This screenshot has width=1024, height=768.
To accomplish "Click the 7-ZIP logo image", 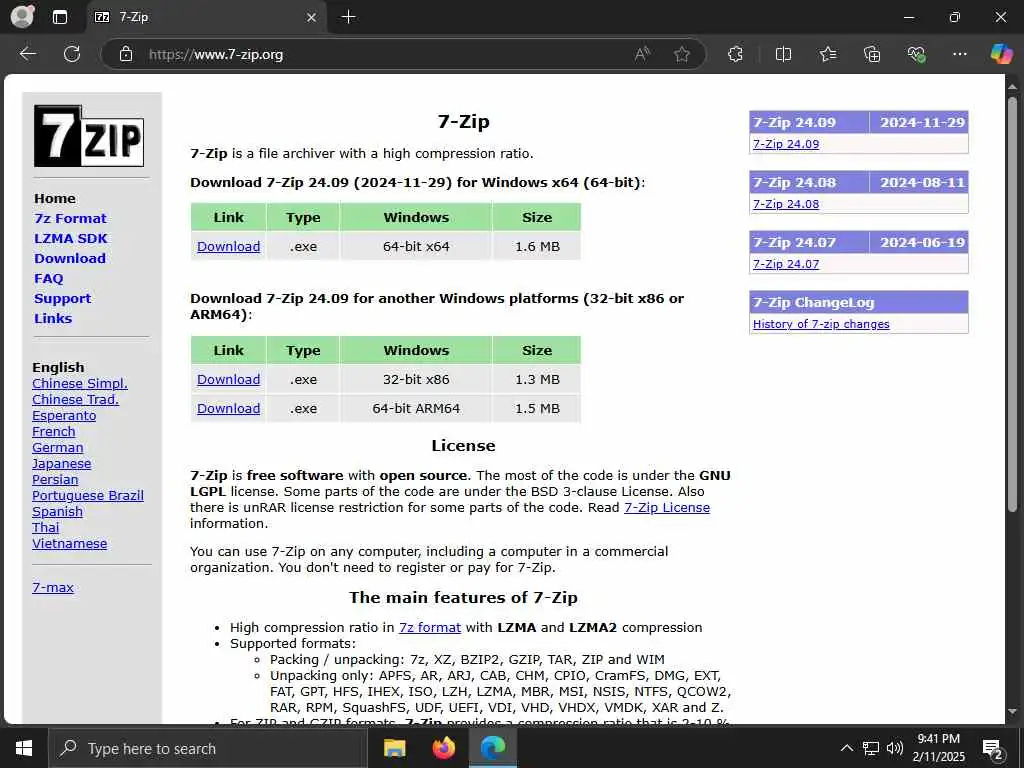I will pos(89,136).
